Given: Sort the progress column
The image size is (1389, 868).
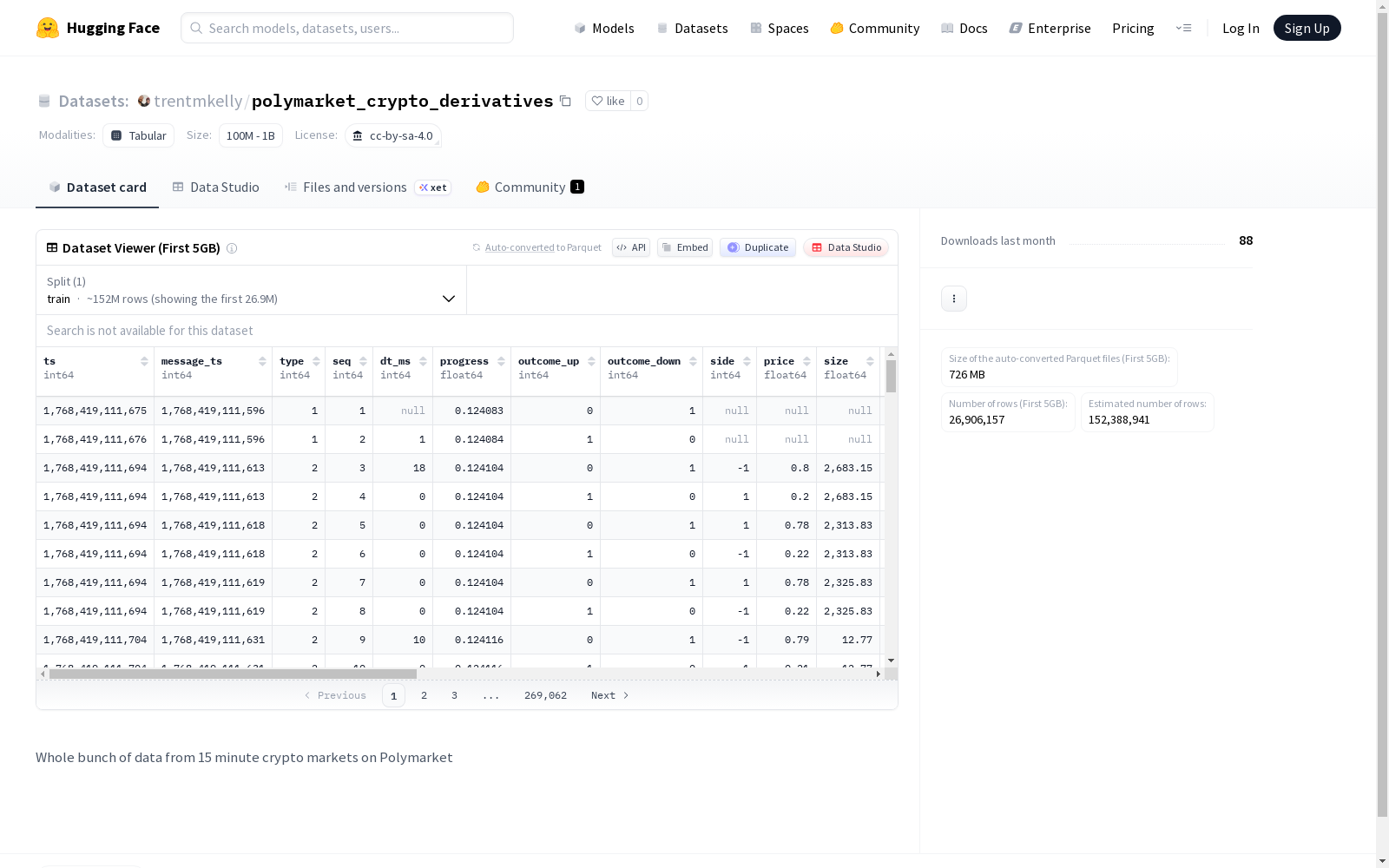Looking at the screenshot, I should pos(501,361).
